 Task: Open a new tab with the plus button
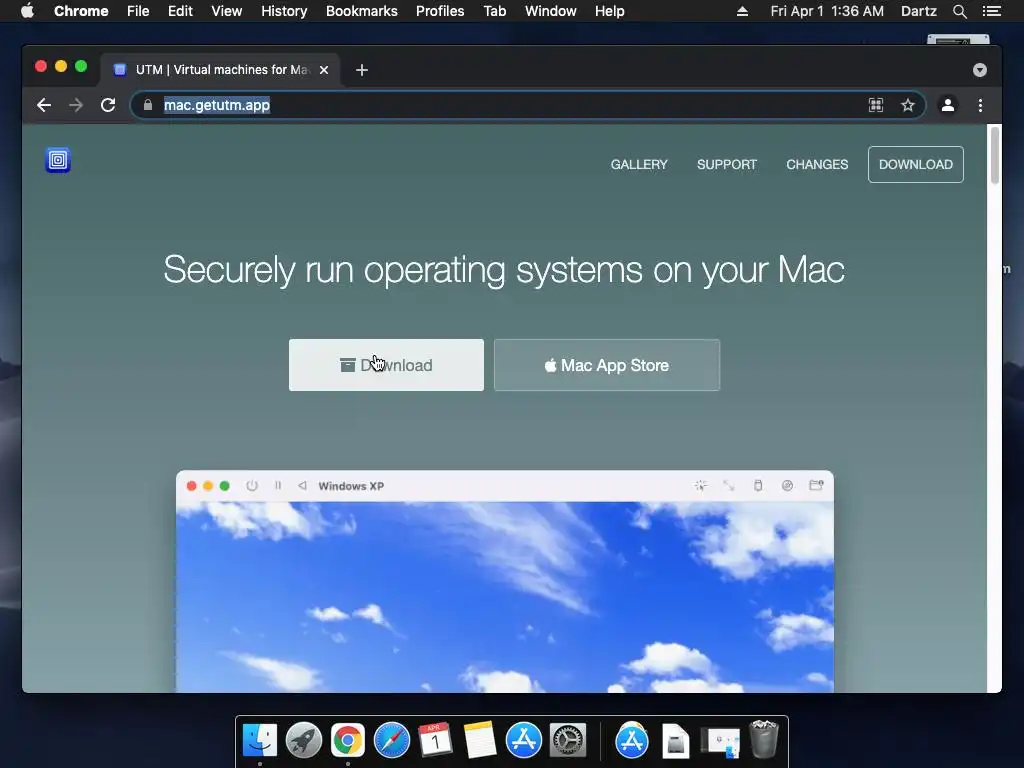point(362,70)
